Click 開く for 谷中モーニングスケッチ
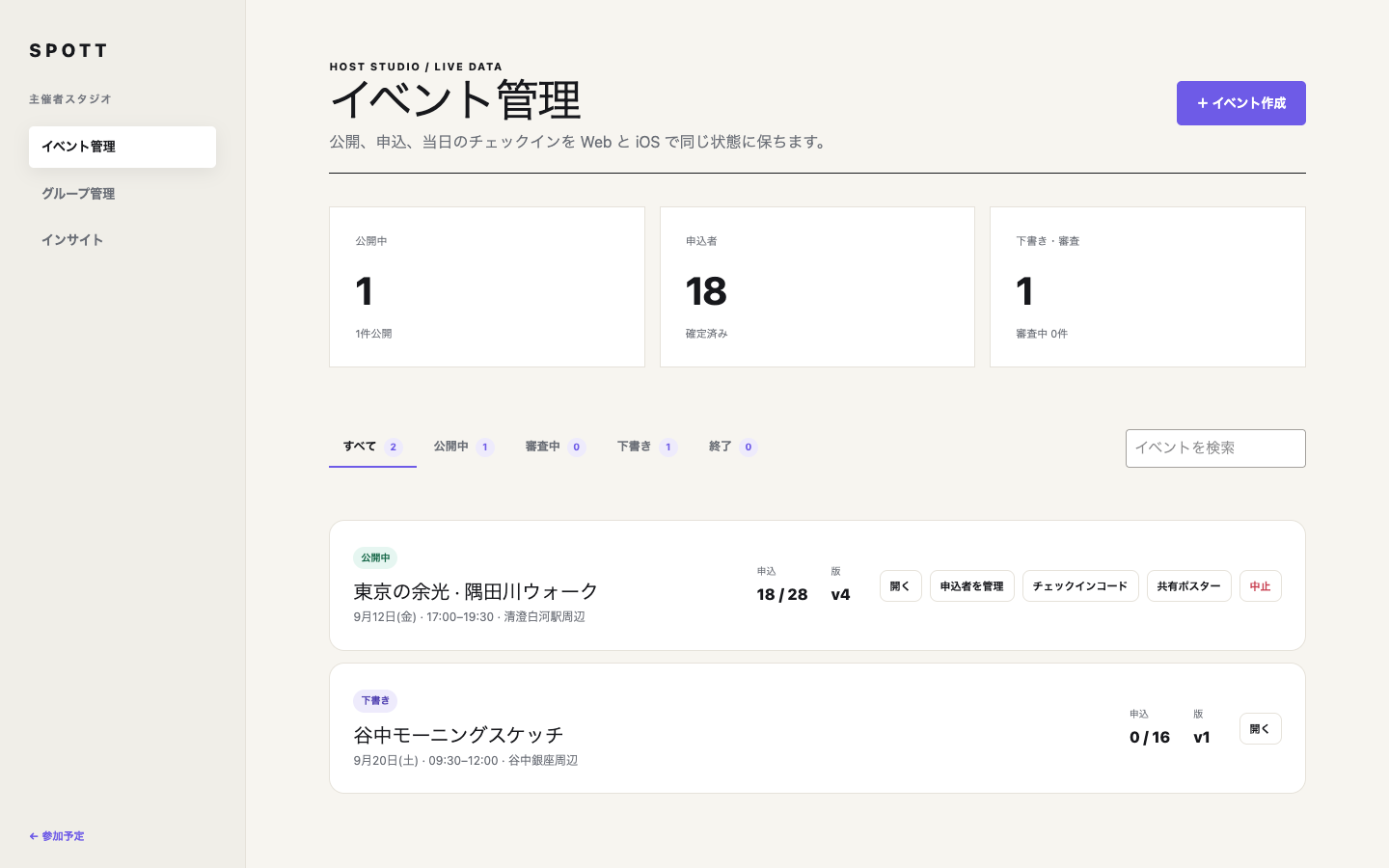This screenshot has height=868, width=1389. 1260,729
